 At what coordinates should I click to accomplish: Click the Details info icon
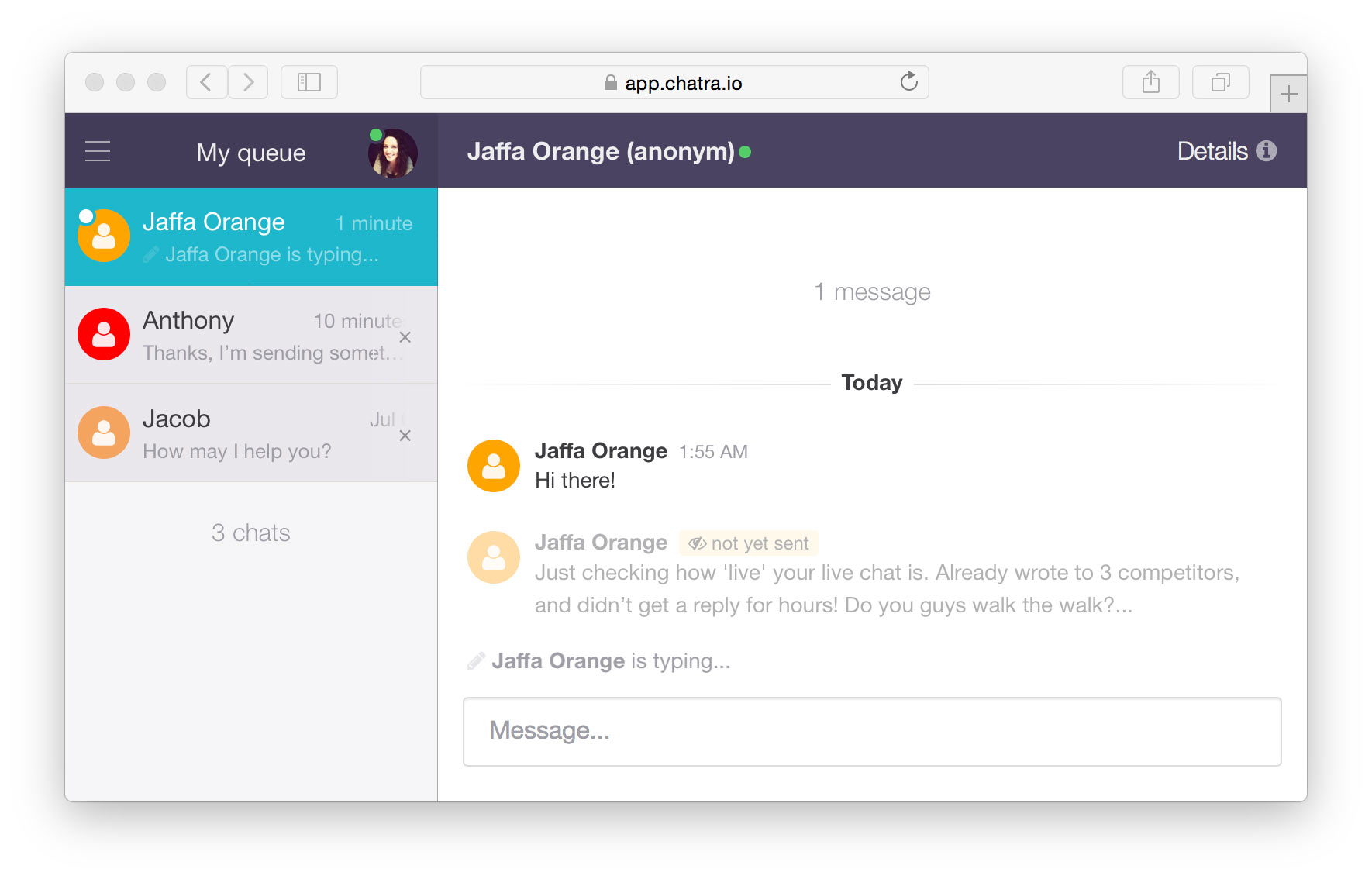click(1266, 151)
